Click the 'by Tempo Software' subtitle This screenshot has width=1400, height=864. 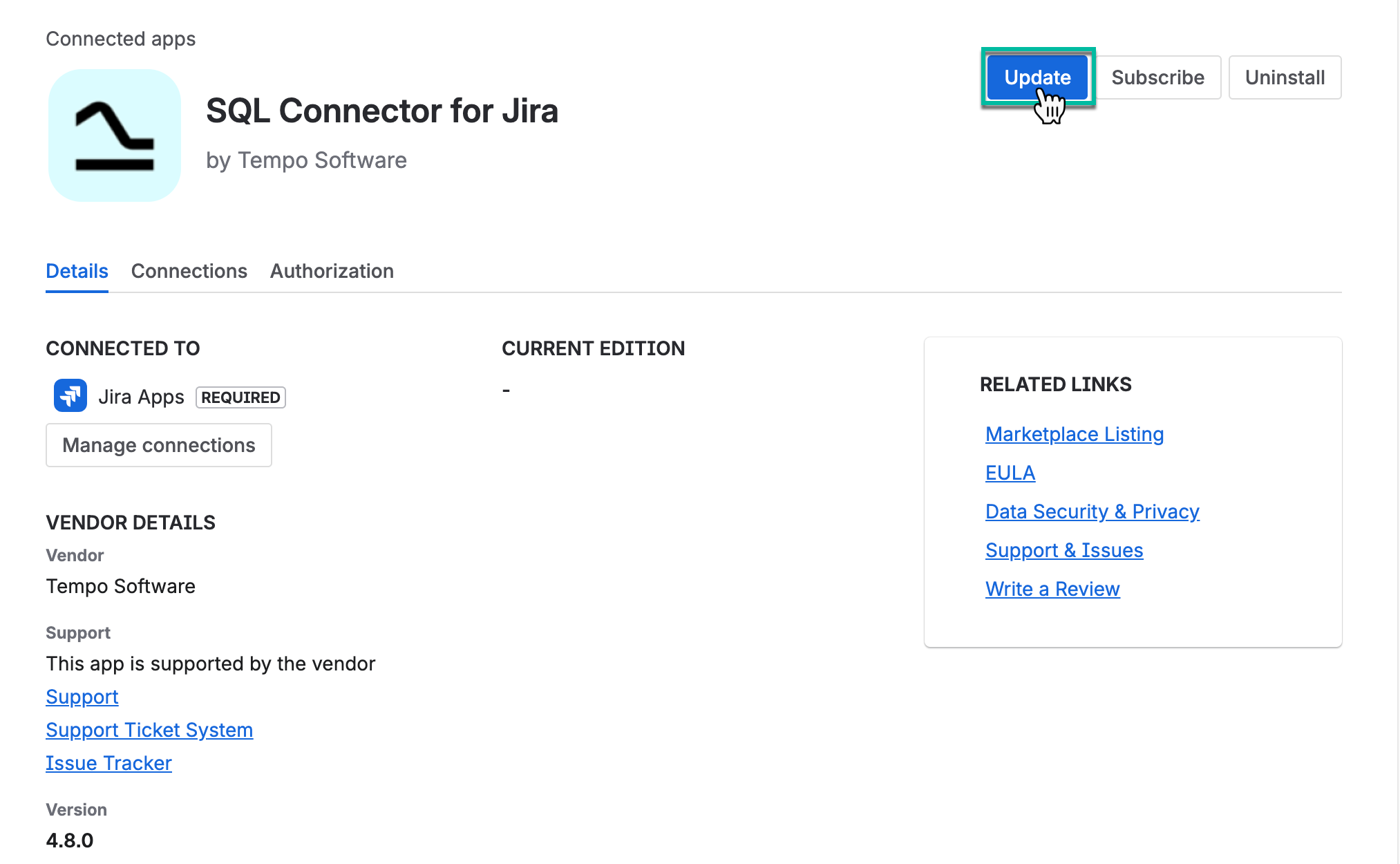tap(306, 160)
